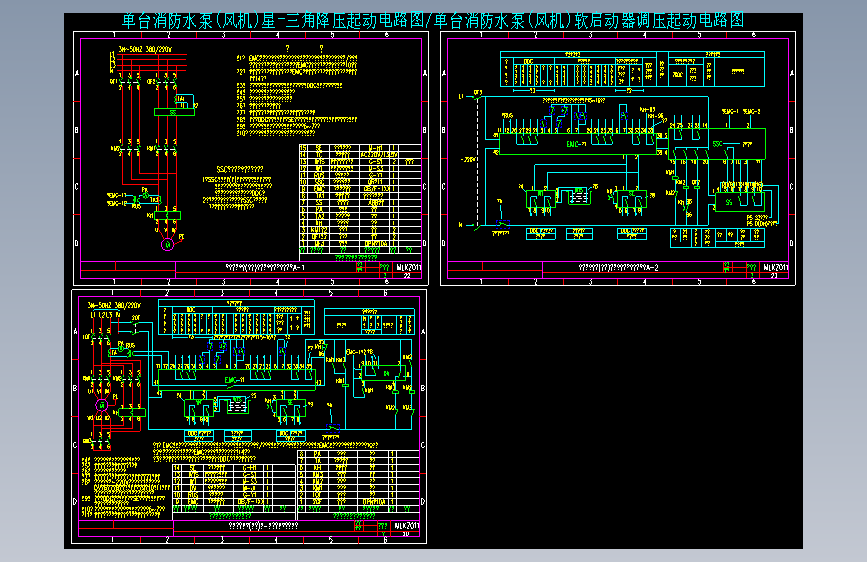Click the "3N~50HZ 380/220V" label in the top-left sheet
Screen dimensions: 867x562
click(x=145, y=49)
